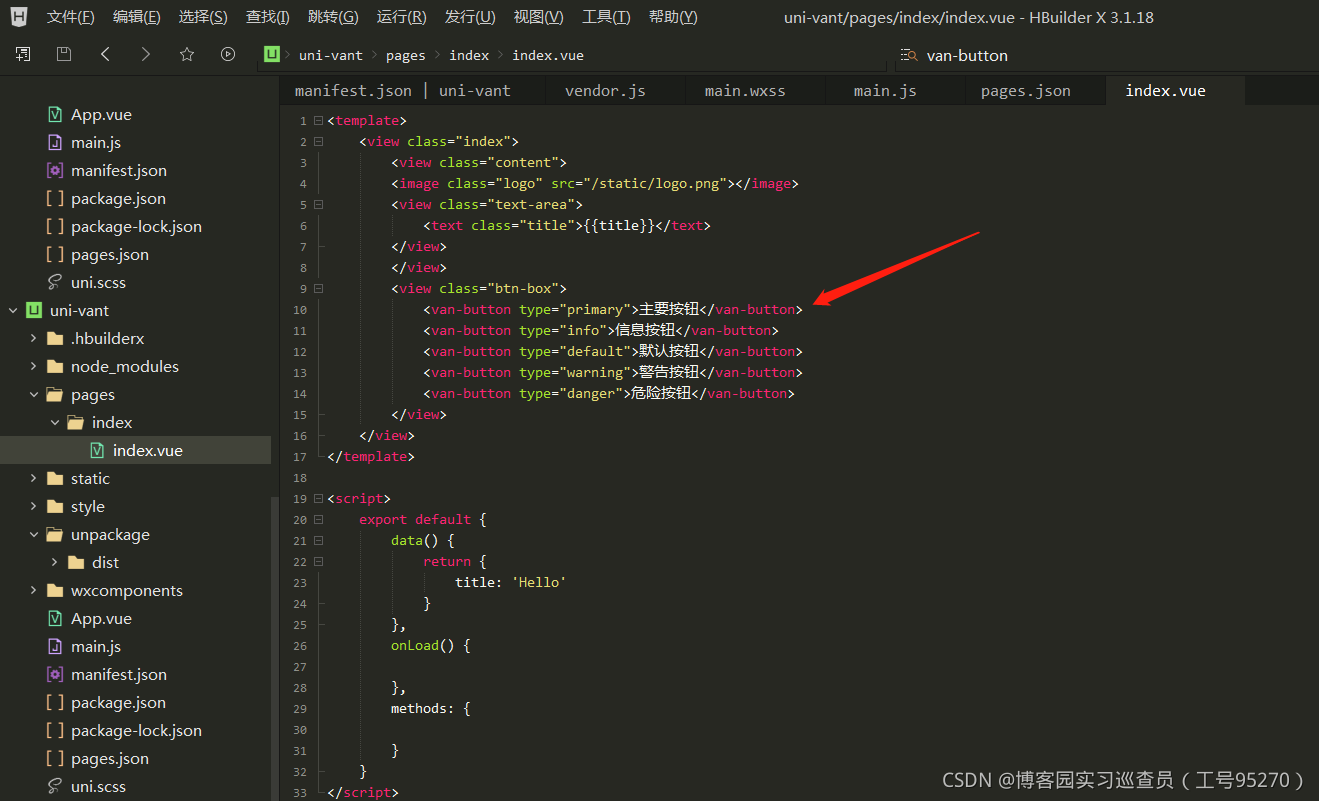
Task: Open the 文件(F) menu
Action: pos(70,17)
